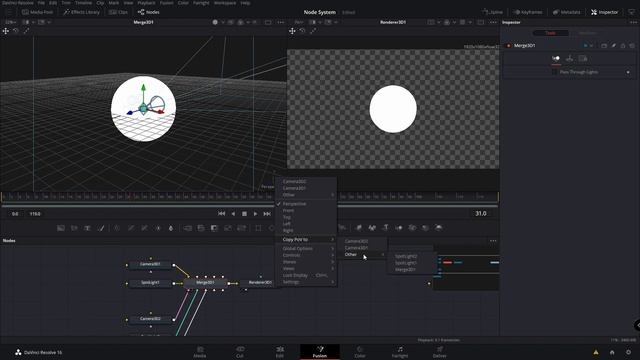Screen dimensions: 640x360
Task: Toggle the Nodes panel button
Action: click(x=149, y=12)
